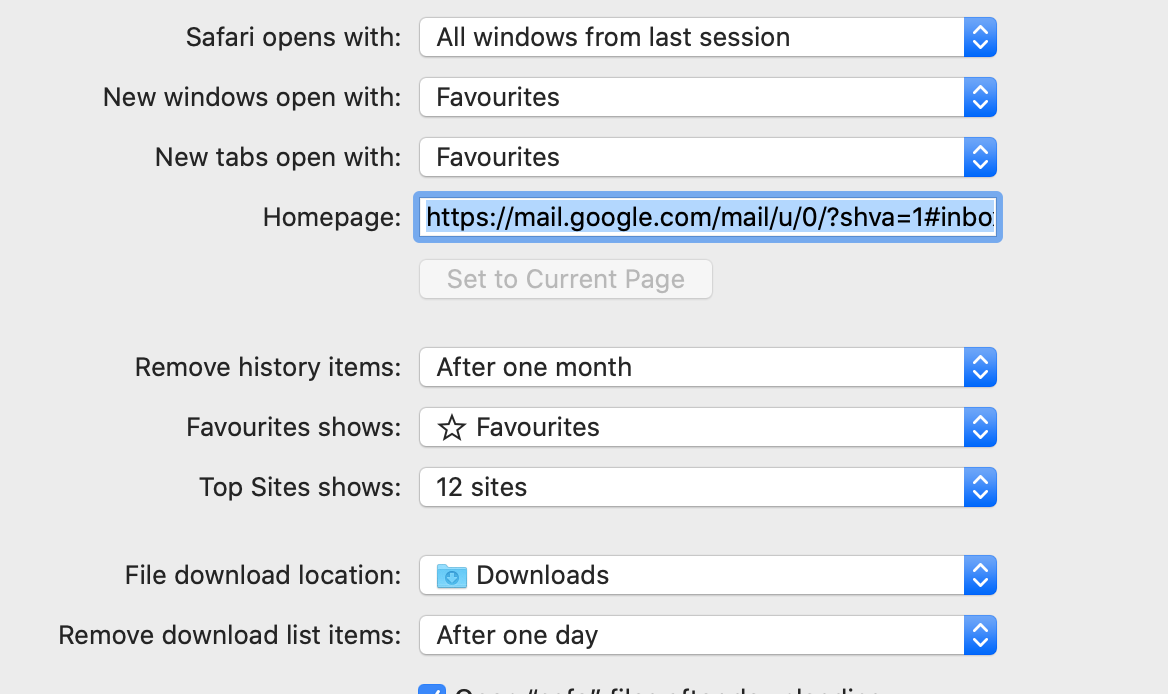
Task: Click the New windows open with: label
Action: pos(251,98)
